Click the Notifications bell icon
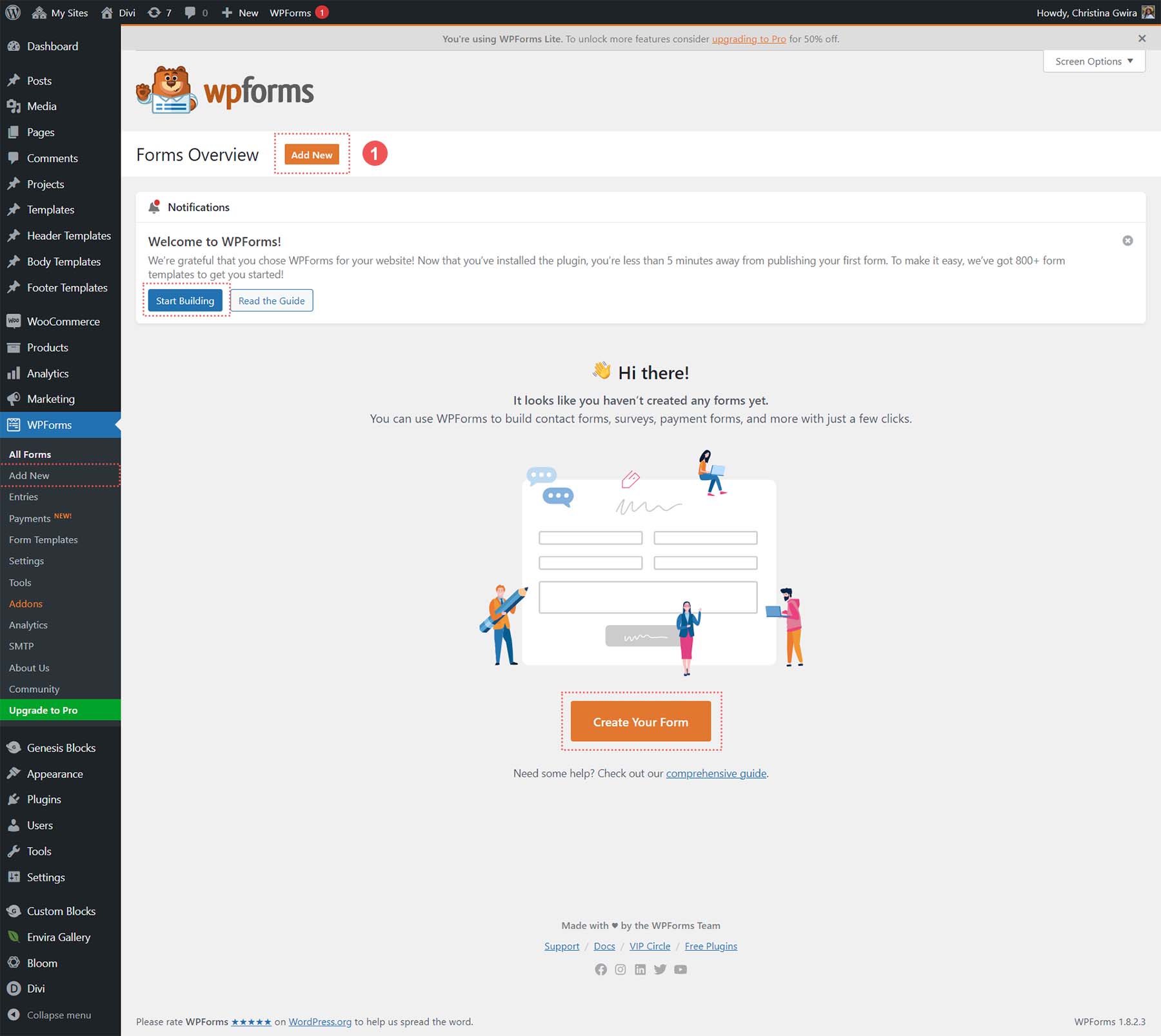Screen dimensions: 1161x1036 tap(155, 206)
